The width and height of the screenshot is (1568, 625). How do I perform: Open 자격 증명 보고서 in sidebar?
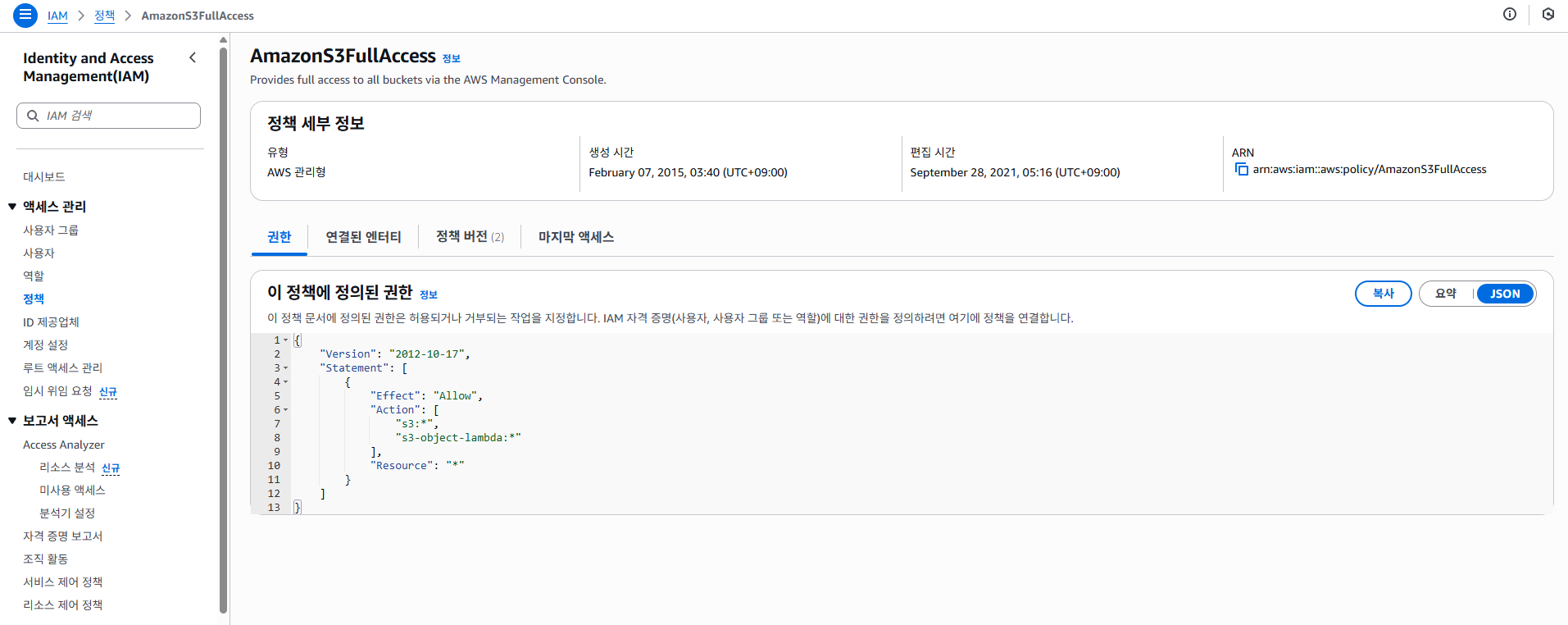pos(62,536)
